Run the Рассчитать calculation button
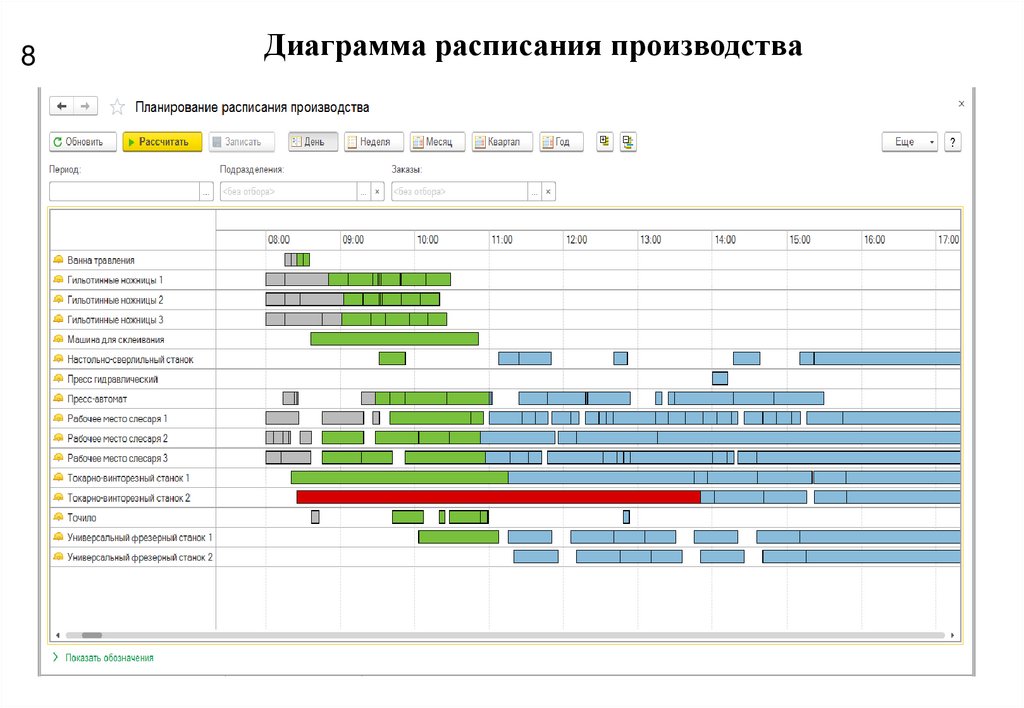Screen dimensions: 1024x708 (x=162, y=142)
